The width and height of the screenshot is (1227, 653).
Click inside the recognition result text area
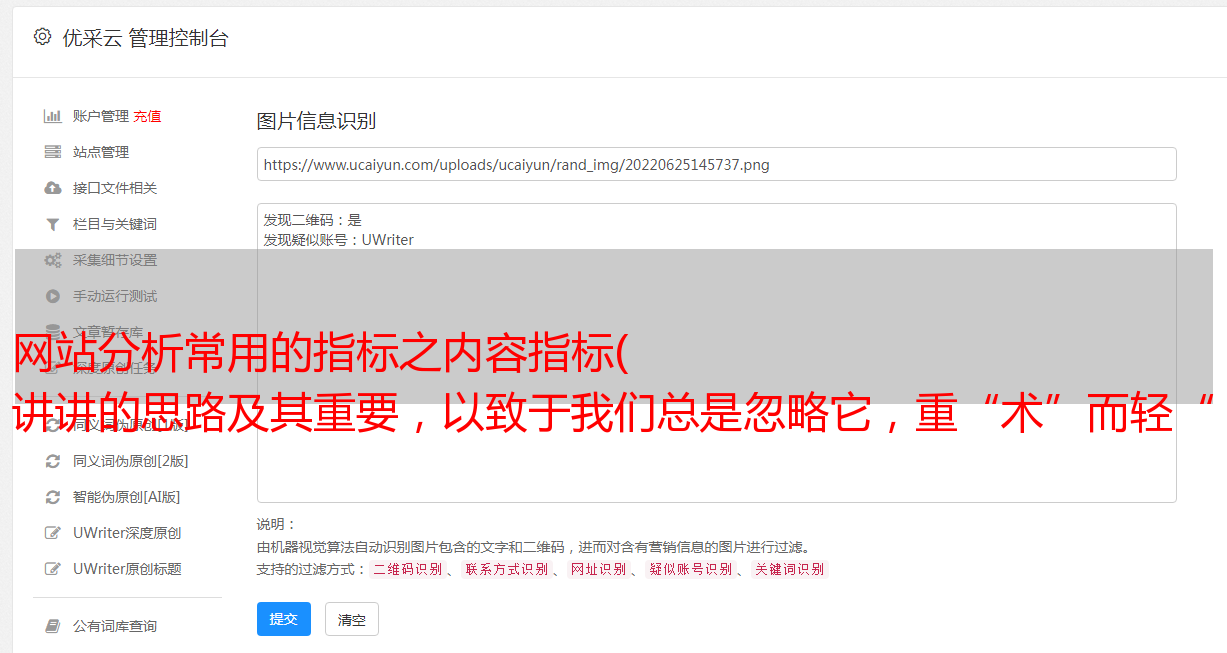coord(716,352)
